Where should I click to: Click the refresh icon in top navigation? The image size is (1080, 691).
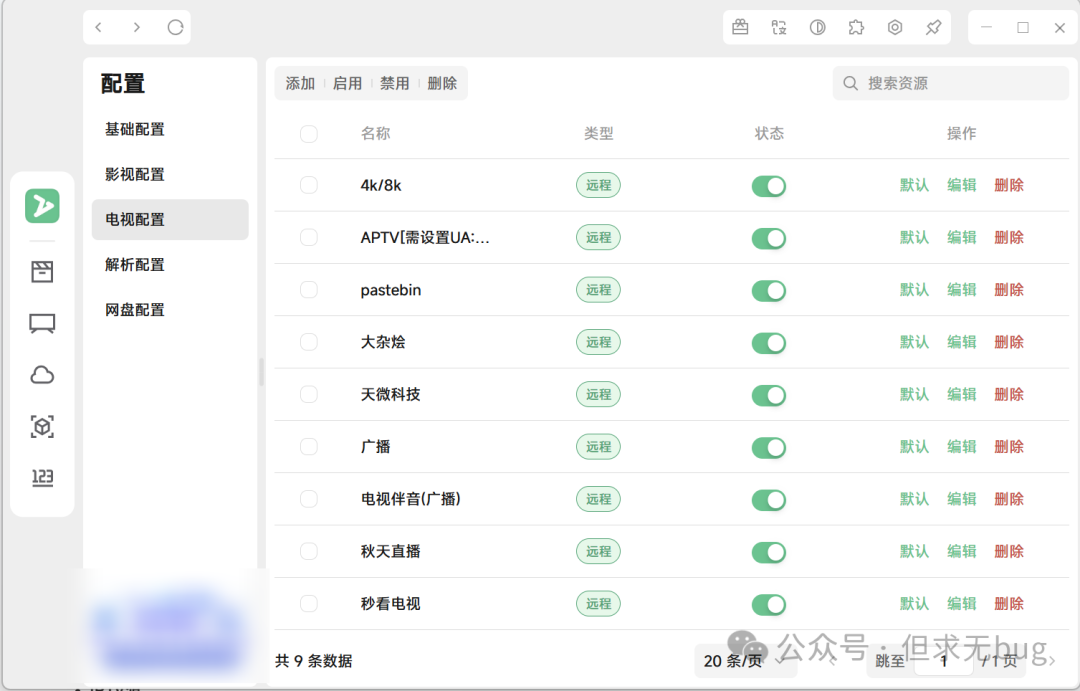point(175,28)
